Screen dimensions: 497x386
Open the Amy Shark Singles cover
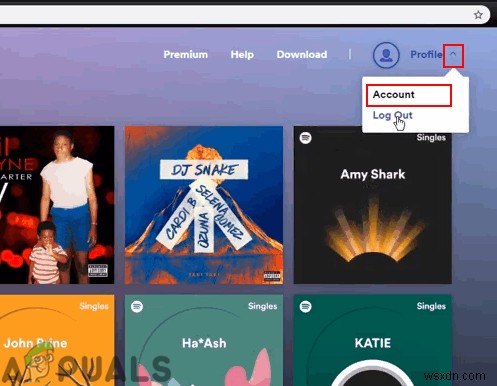373,205
